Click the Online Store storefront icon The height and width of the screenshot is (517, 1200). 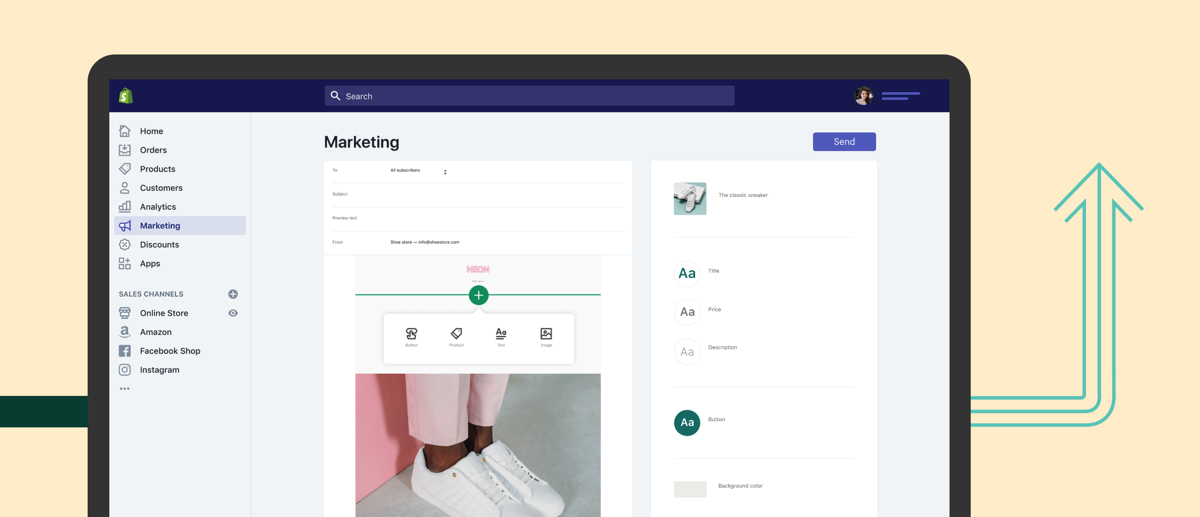click(125, 313)
